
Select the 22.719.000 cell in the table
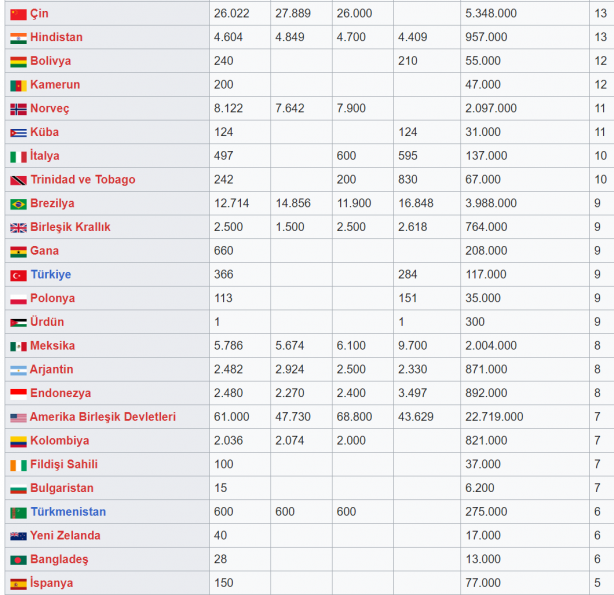pyautogui.click(x=494, y=417)
